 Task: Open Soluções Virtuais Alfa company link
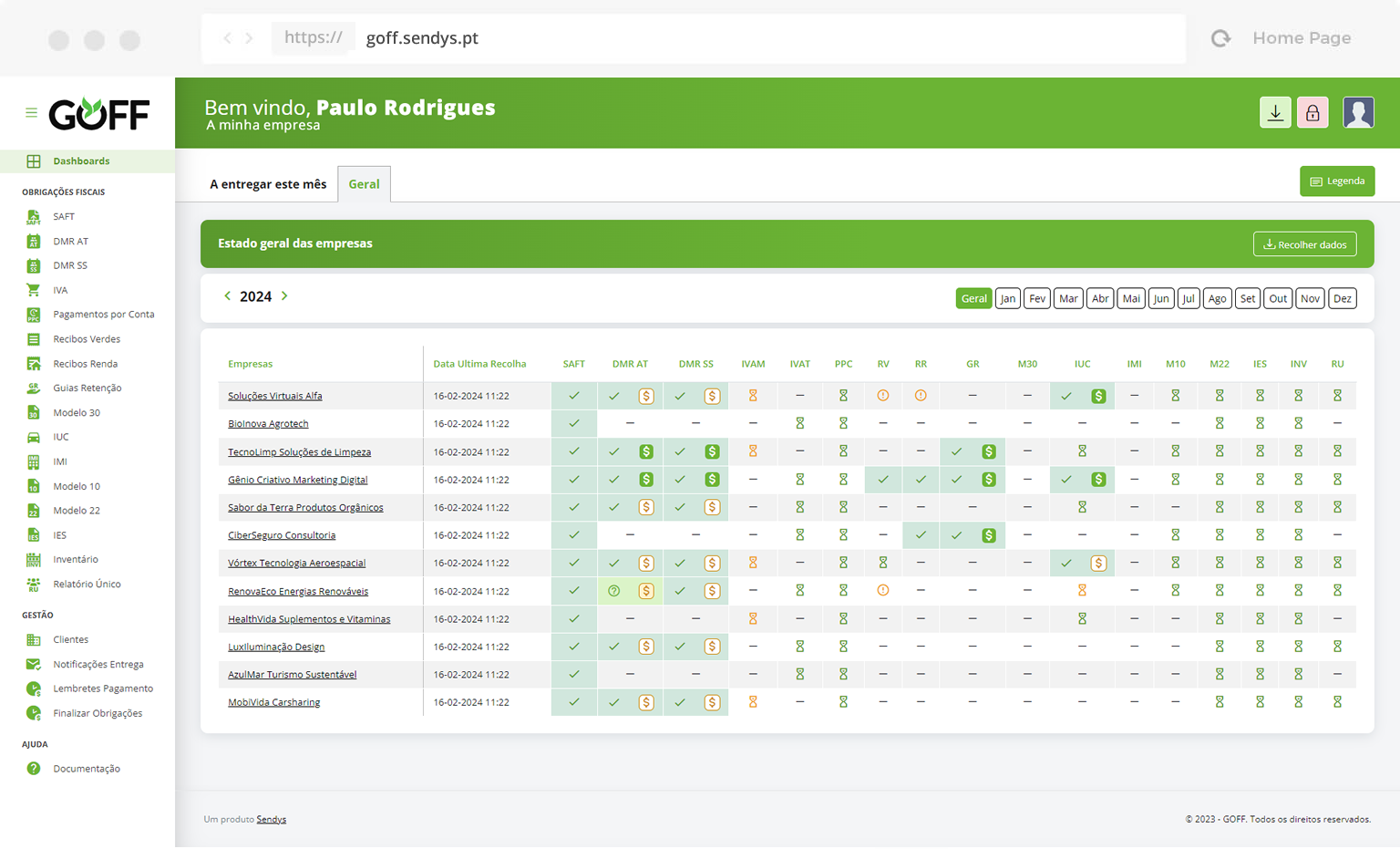coord(275,396)
